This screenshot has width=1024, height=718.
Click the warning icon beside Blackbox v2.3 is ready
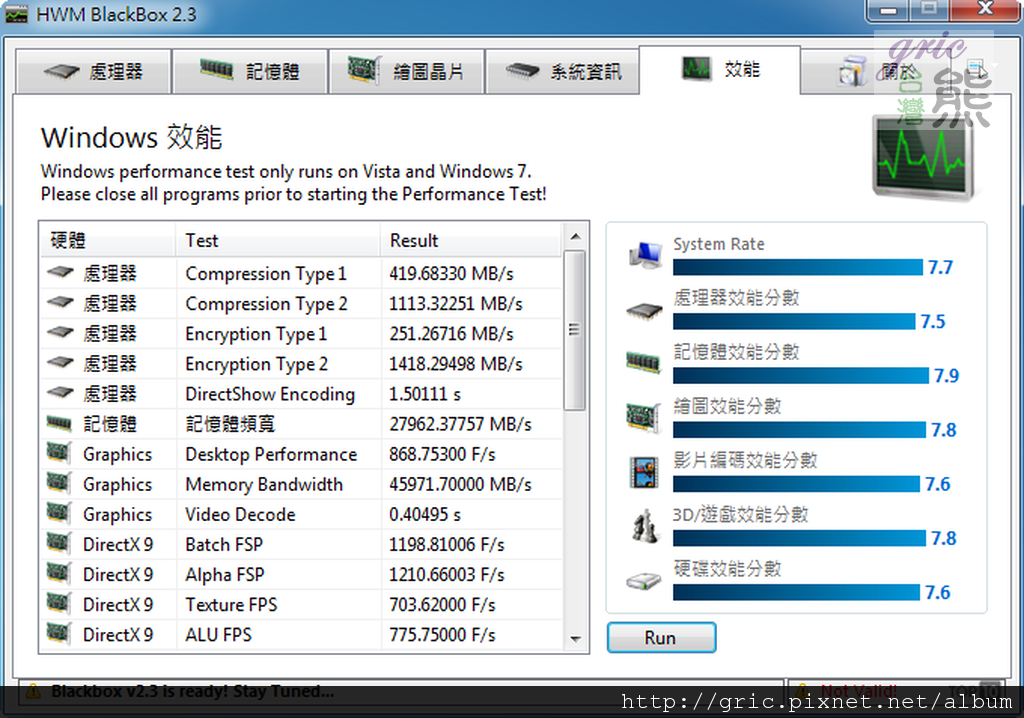click(33, 691)
